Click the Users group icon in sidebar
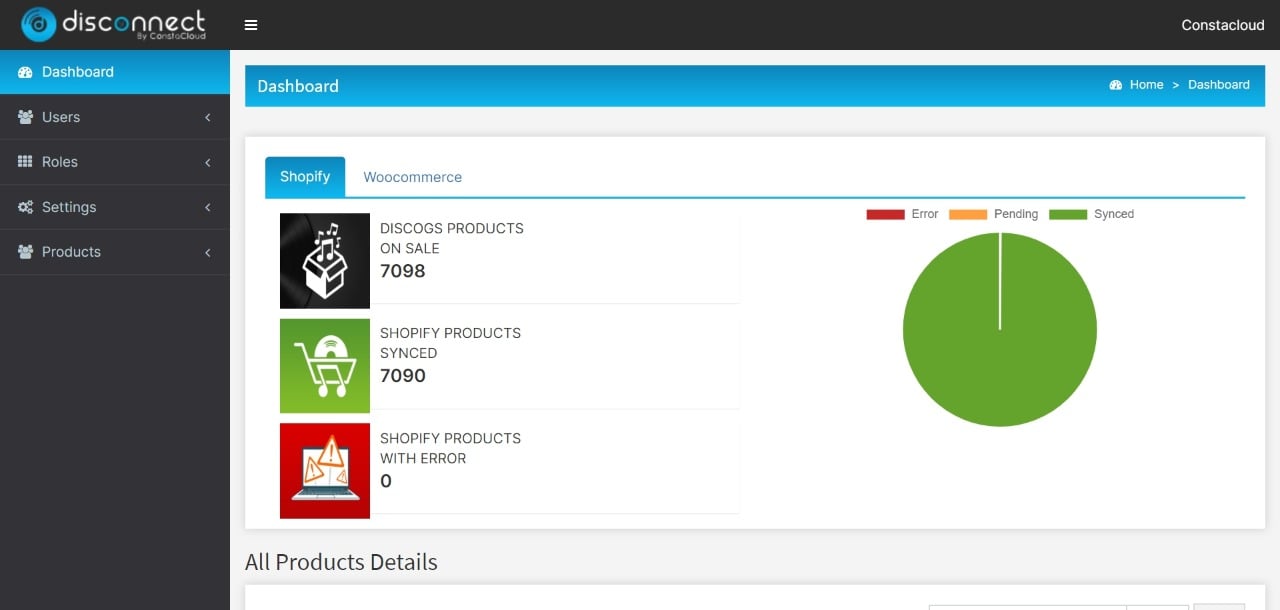This screenshot has height=610, width=1280. click(26, 117)
